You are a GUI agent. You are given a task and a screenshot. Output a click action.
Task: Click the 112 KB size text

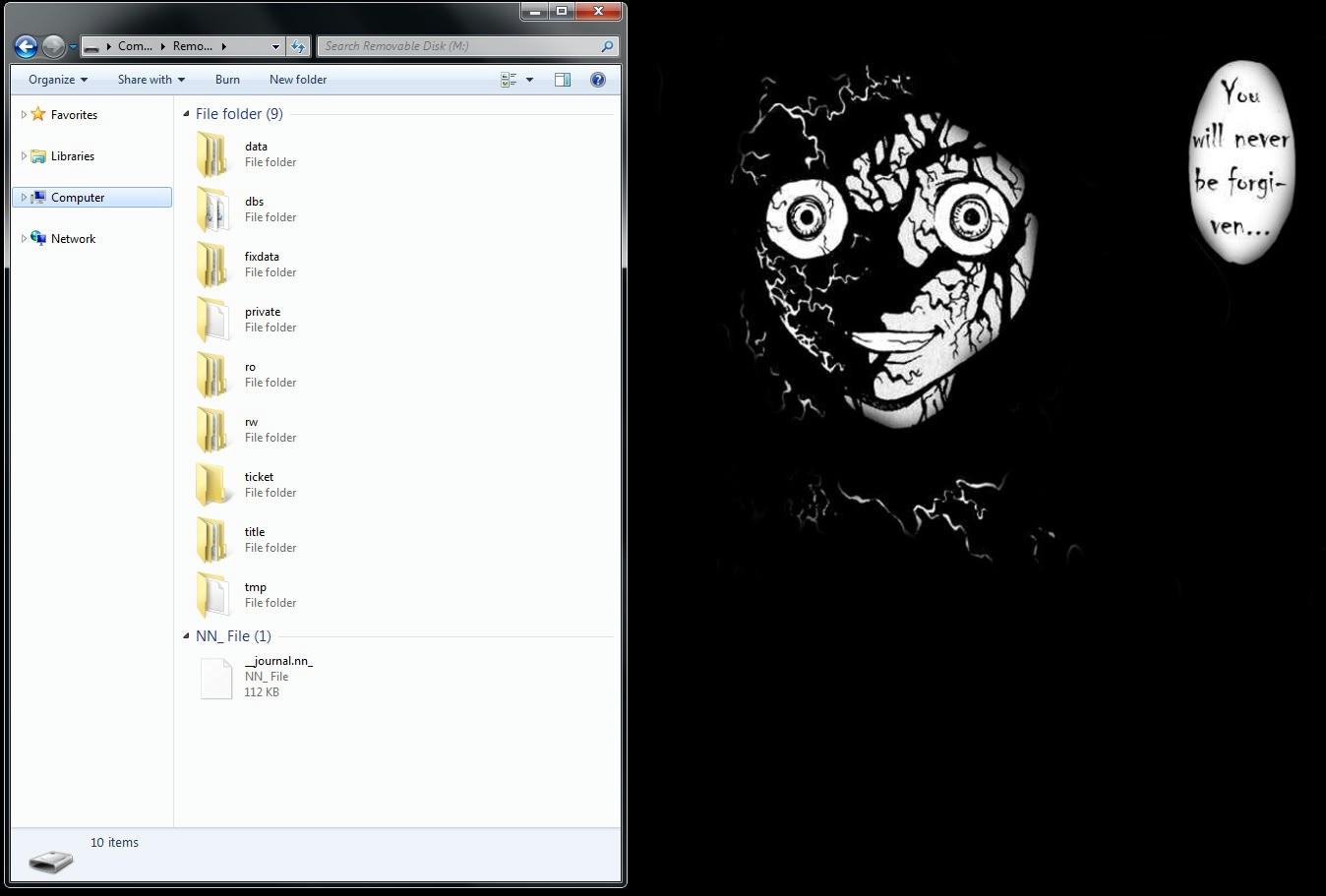pyautogui.click(x=262, y=692)
